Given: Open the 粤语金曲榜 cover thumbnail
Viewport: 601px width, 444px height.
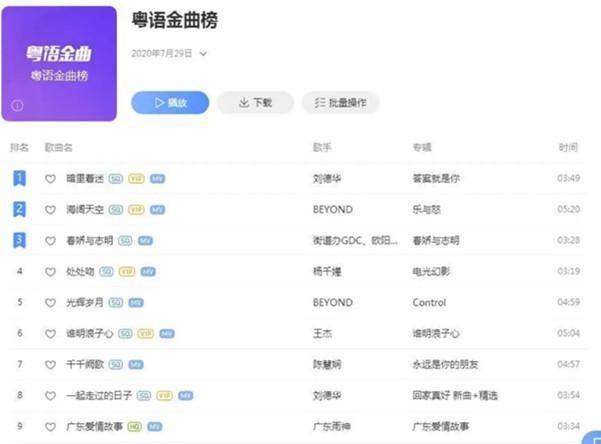Looking at the screenshot, I should (59, 64).
